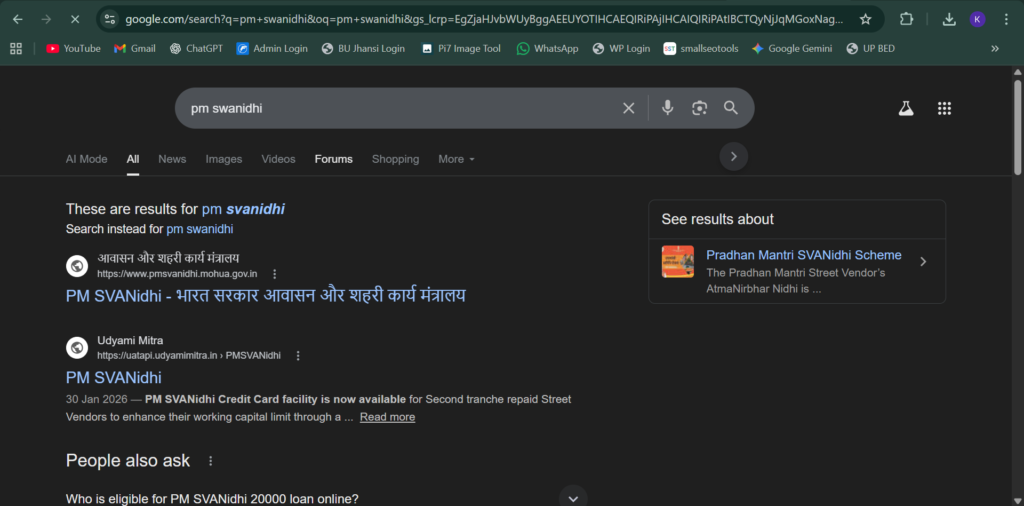Open Chrome downloads icon
The height and width of the screenshot is (506, 1024).
pyautogui.click(x=949, y=19)
